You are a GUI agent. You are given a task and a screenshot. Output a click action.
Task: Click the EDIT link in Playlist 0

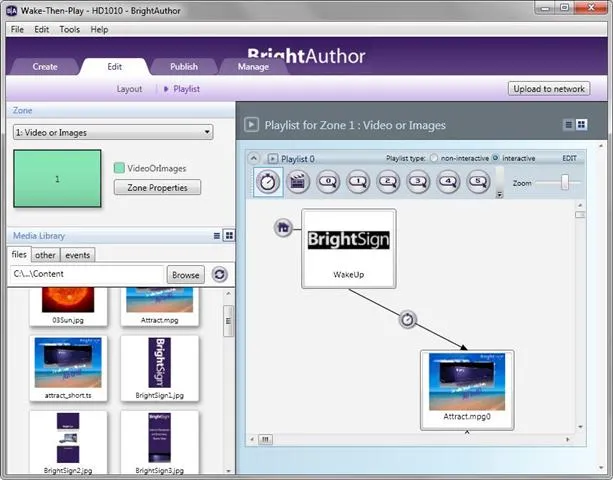[x=569, y=158]
